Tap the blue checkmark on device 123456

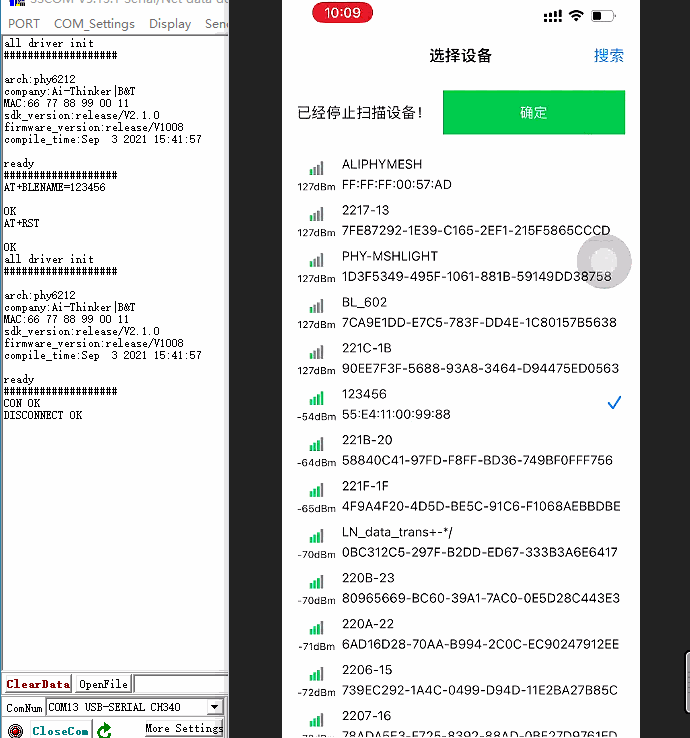pyautogui.click(x=614, y=402)
